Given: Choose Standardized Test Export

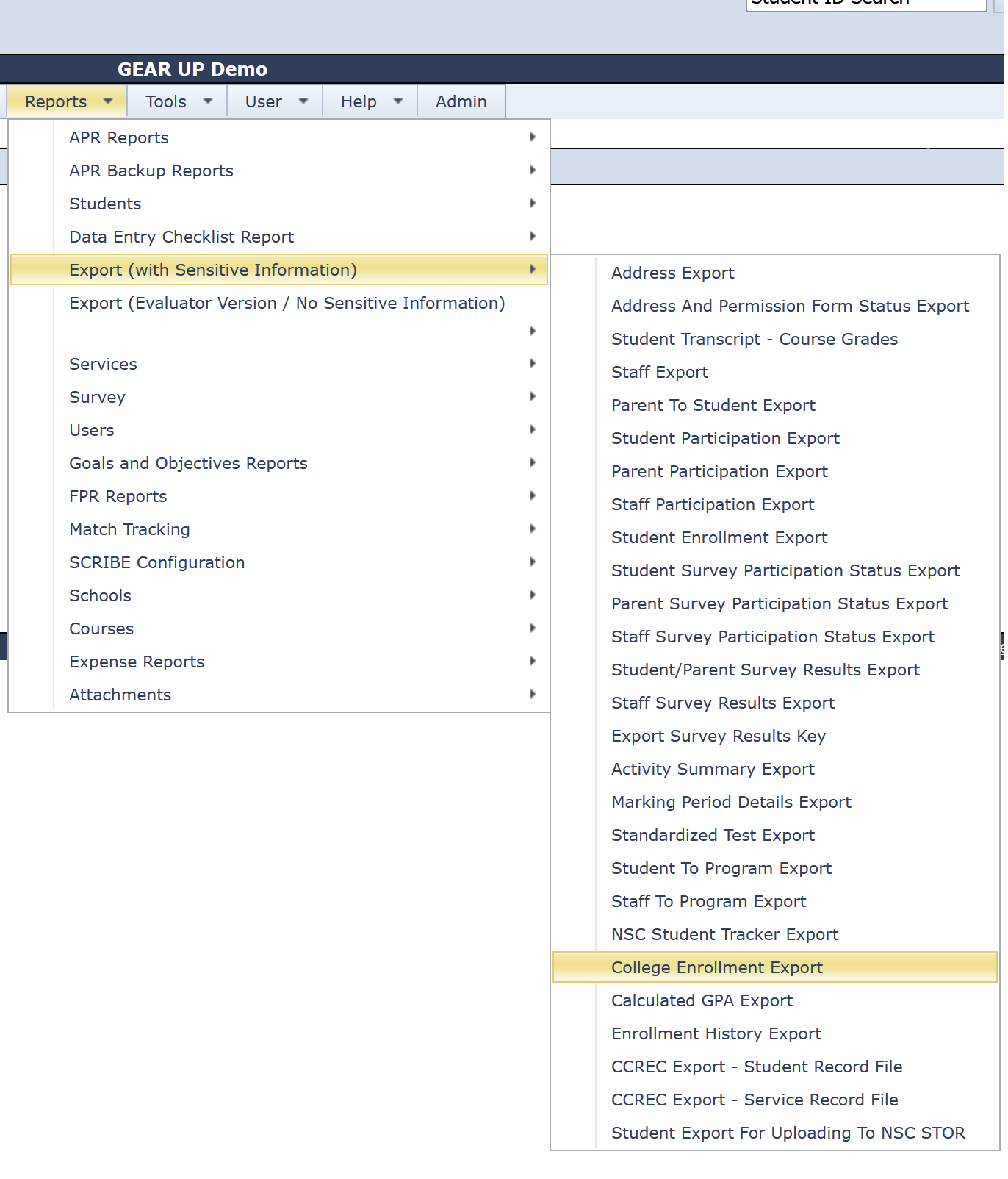Looking at the screenshot, I should (775, 835).
